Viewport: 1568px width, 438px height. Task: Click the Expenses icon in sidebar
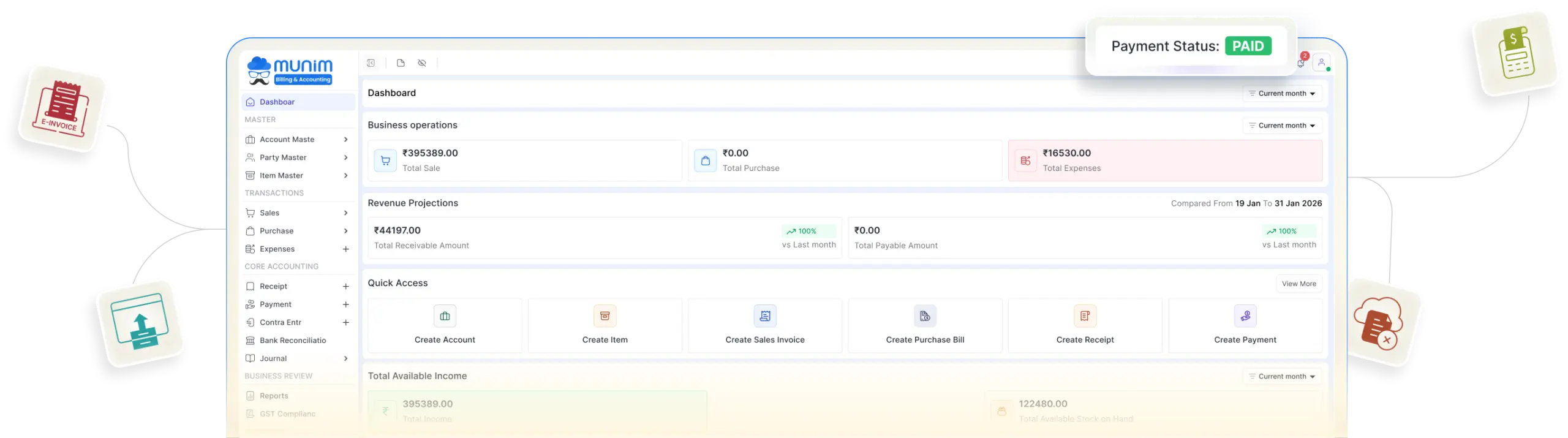pyautogui.click(x=250, y=249)
